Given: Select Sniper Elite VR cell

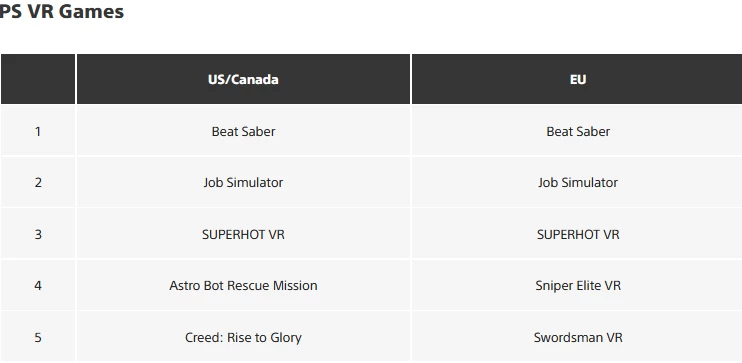Looking at the screenshot, I should pyautogui.click(x=577, y=285).
